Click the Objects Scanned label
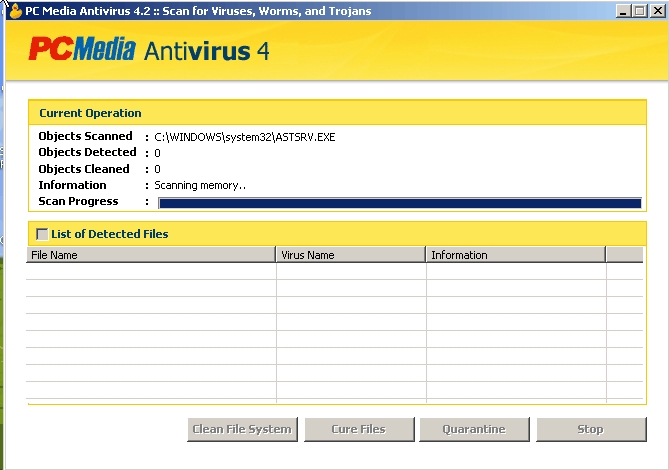669x470 pixels. coord(85,136)
